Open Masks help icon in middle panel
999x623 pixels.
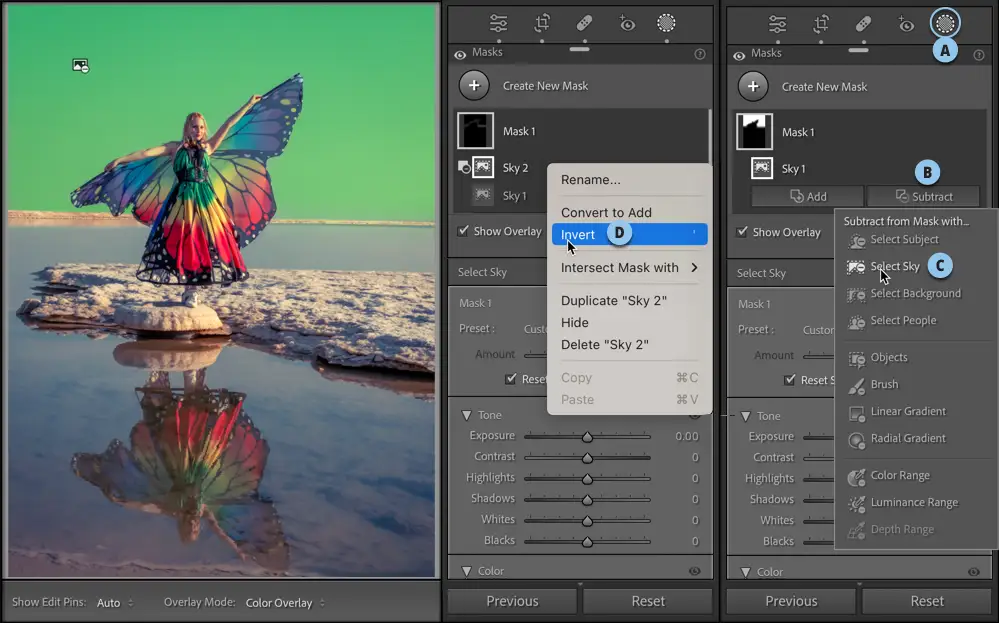tap(700, 54)
